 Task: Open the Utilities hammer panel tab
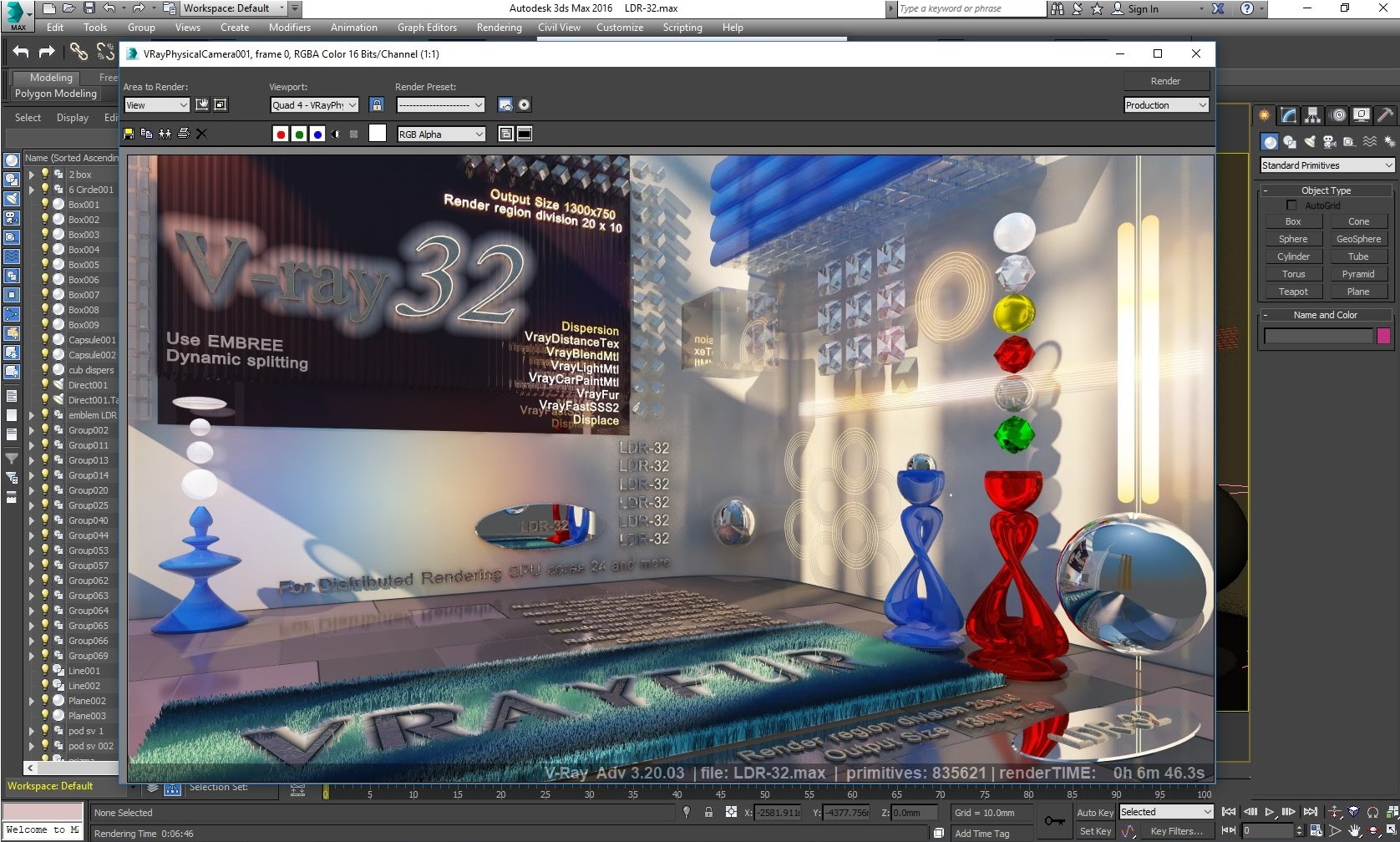(x=1386, y=115)
